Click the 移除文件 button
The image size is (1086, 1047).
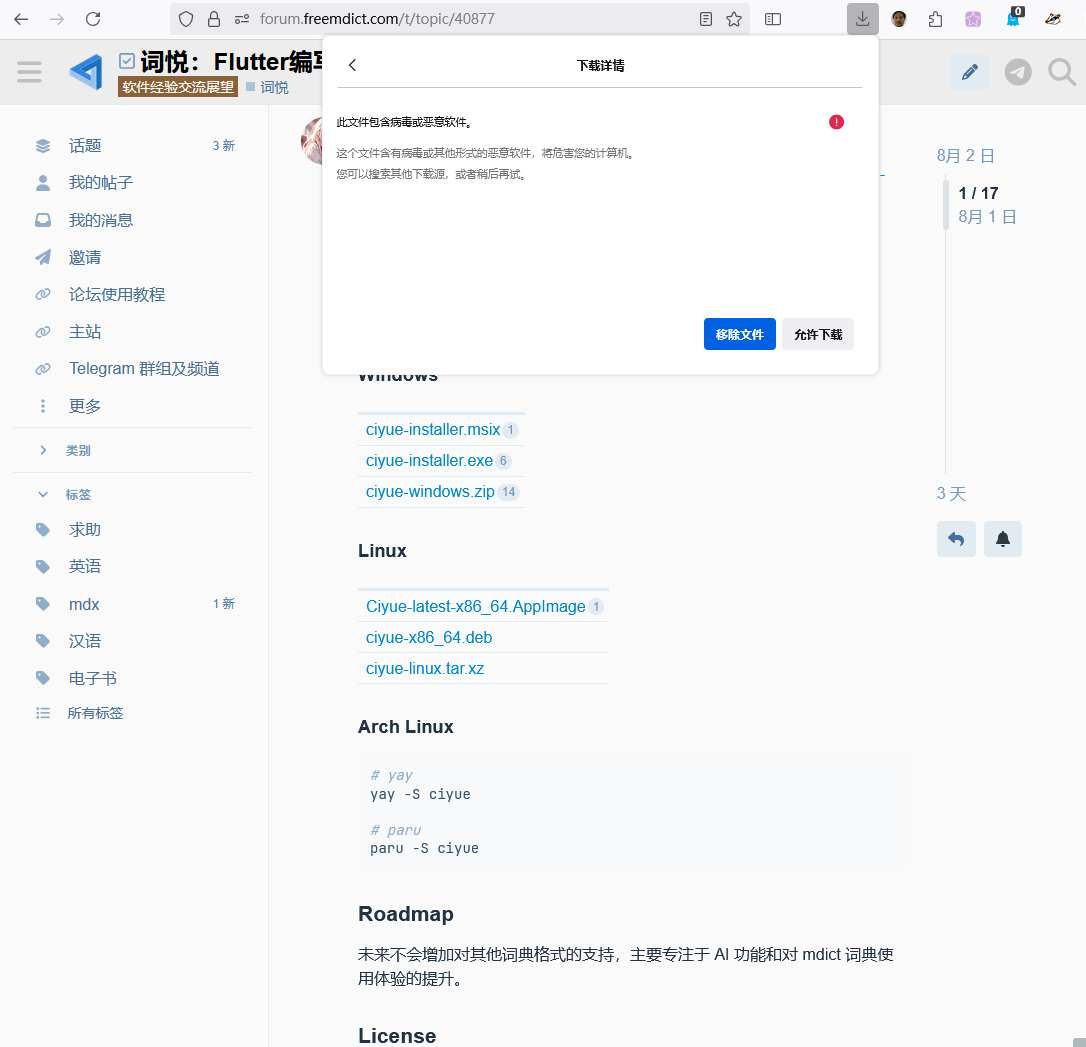coord(739,334)
